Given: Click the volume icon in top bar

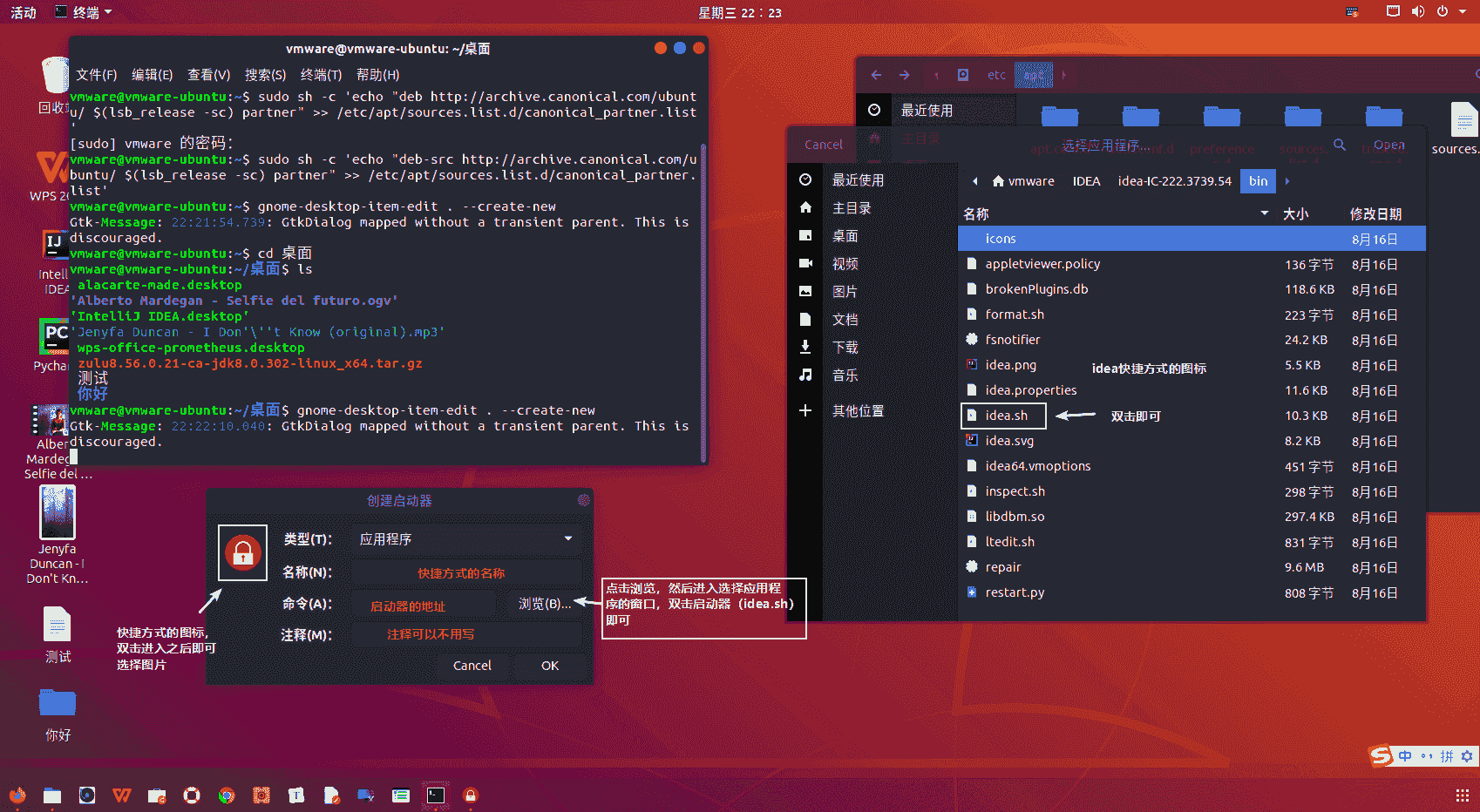Looking at the screenshot, I should 1418,12.
